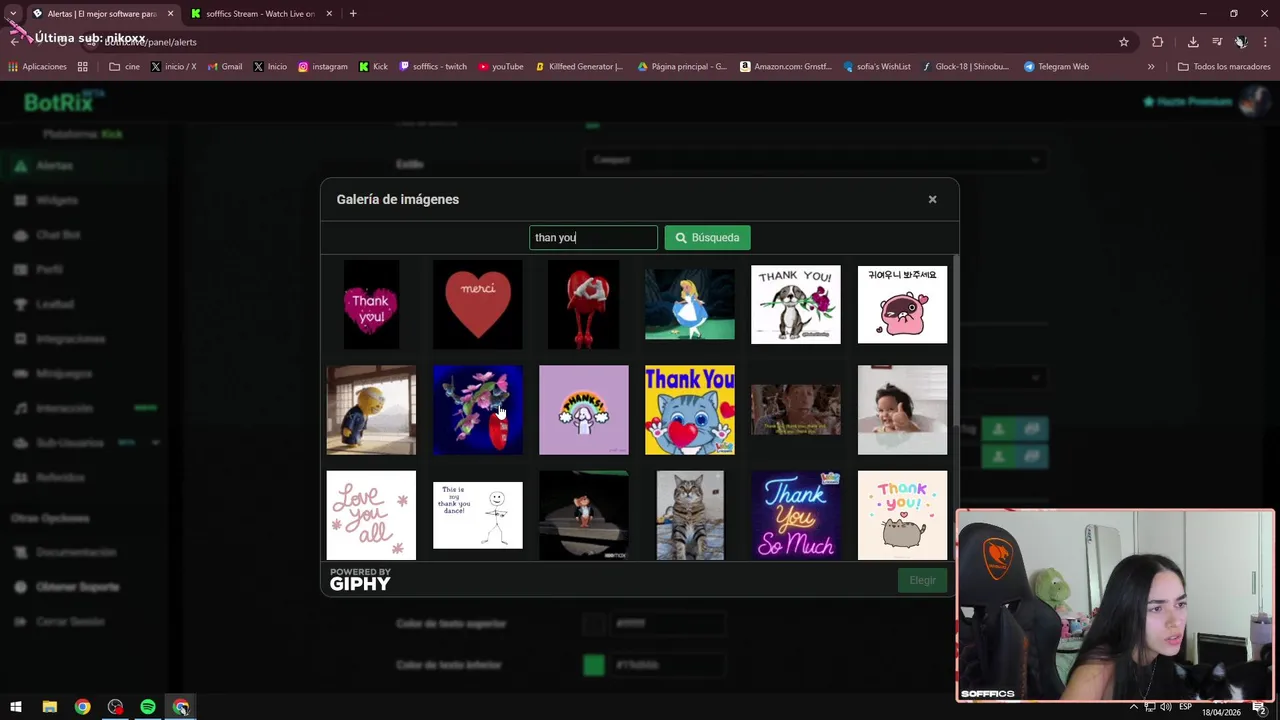Click the BotRix logo
Viewport: 1280px width, 720px height.
64,102
